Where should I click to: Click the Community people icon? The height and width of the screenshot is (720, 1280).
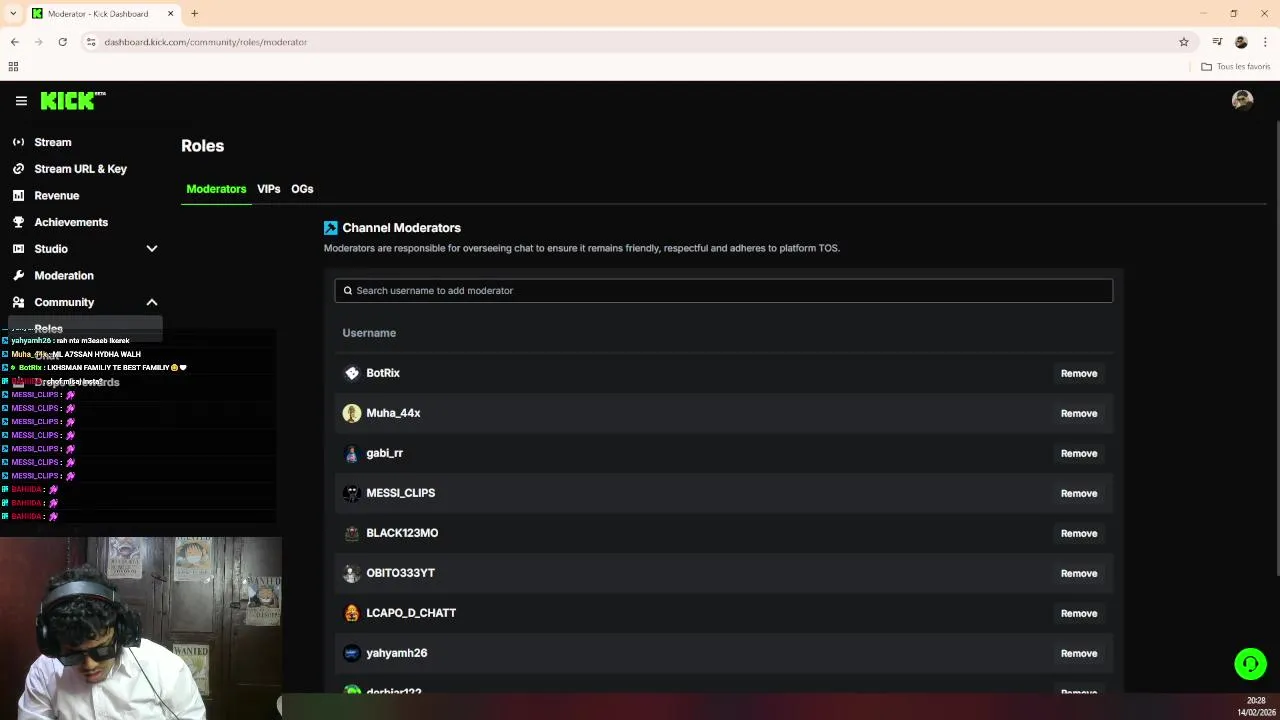click(x=18, y=302)
